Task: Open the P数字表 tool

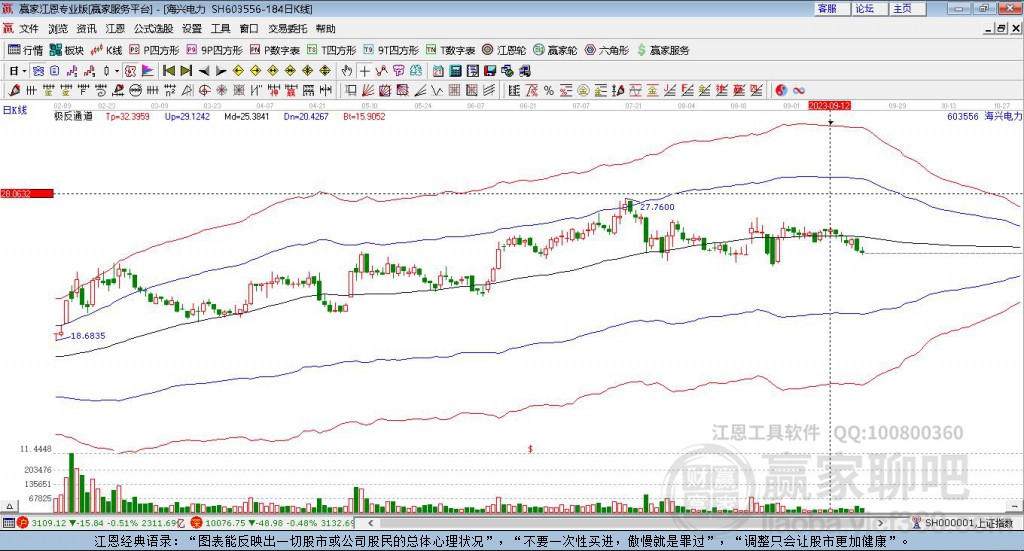Action: coord(274,50)
